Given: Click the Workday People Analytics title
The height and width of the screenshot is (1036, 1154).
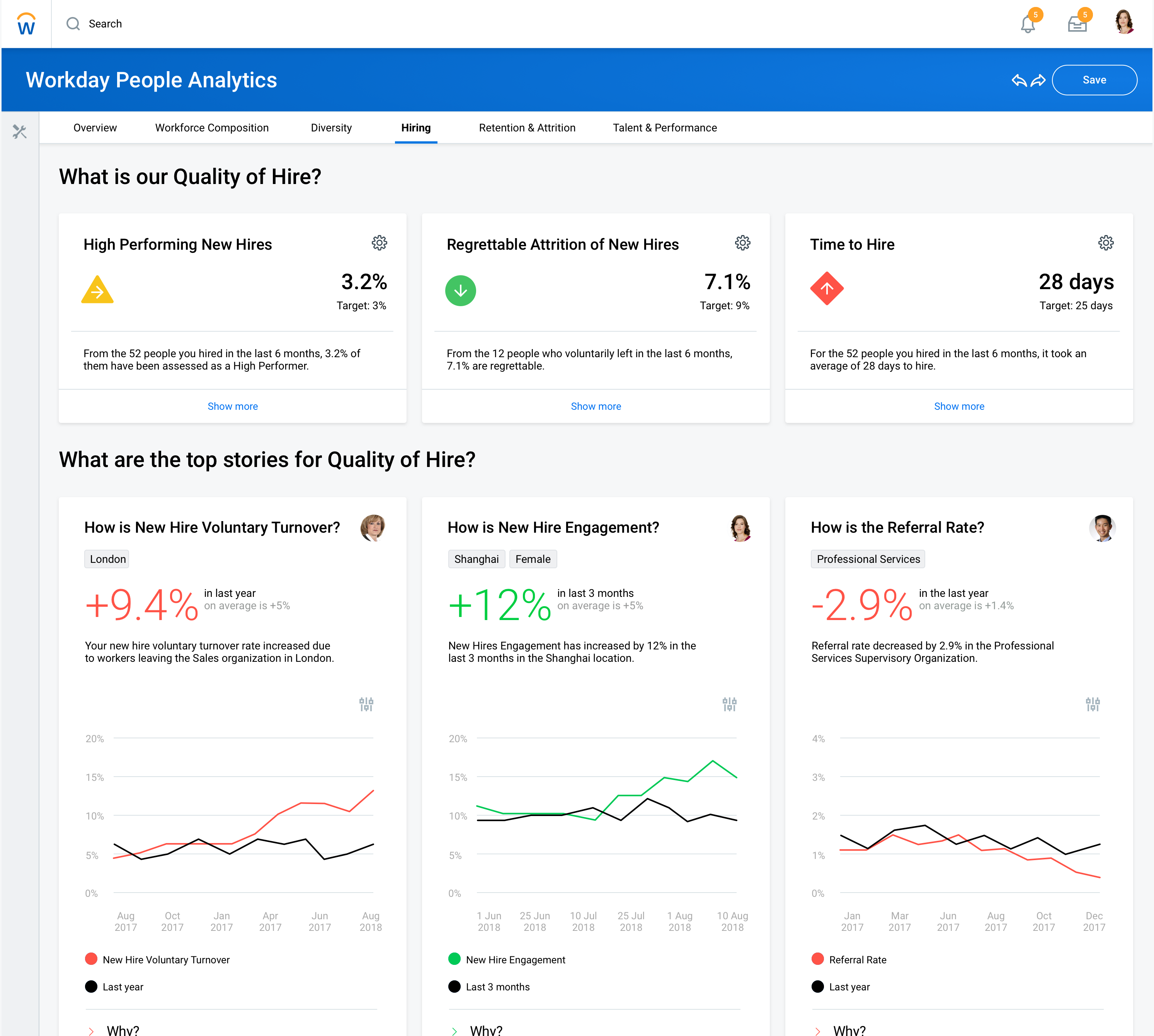Looking at the screenshot, I should click(151, 80).
